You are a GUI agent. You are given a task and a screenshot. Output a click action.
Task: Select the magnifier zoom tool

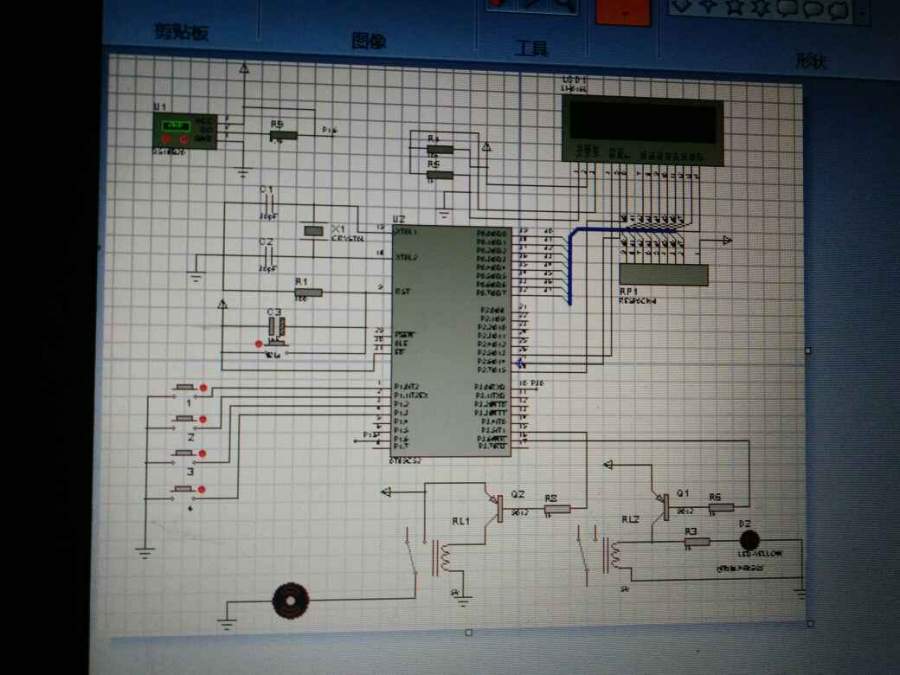[x=564, y=5]
